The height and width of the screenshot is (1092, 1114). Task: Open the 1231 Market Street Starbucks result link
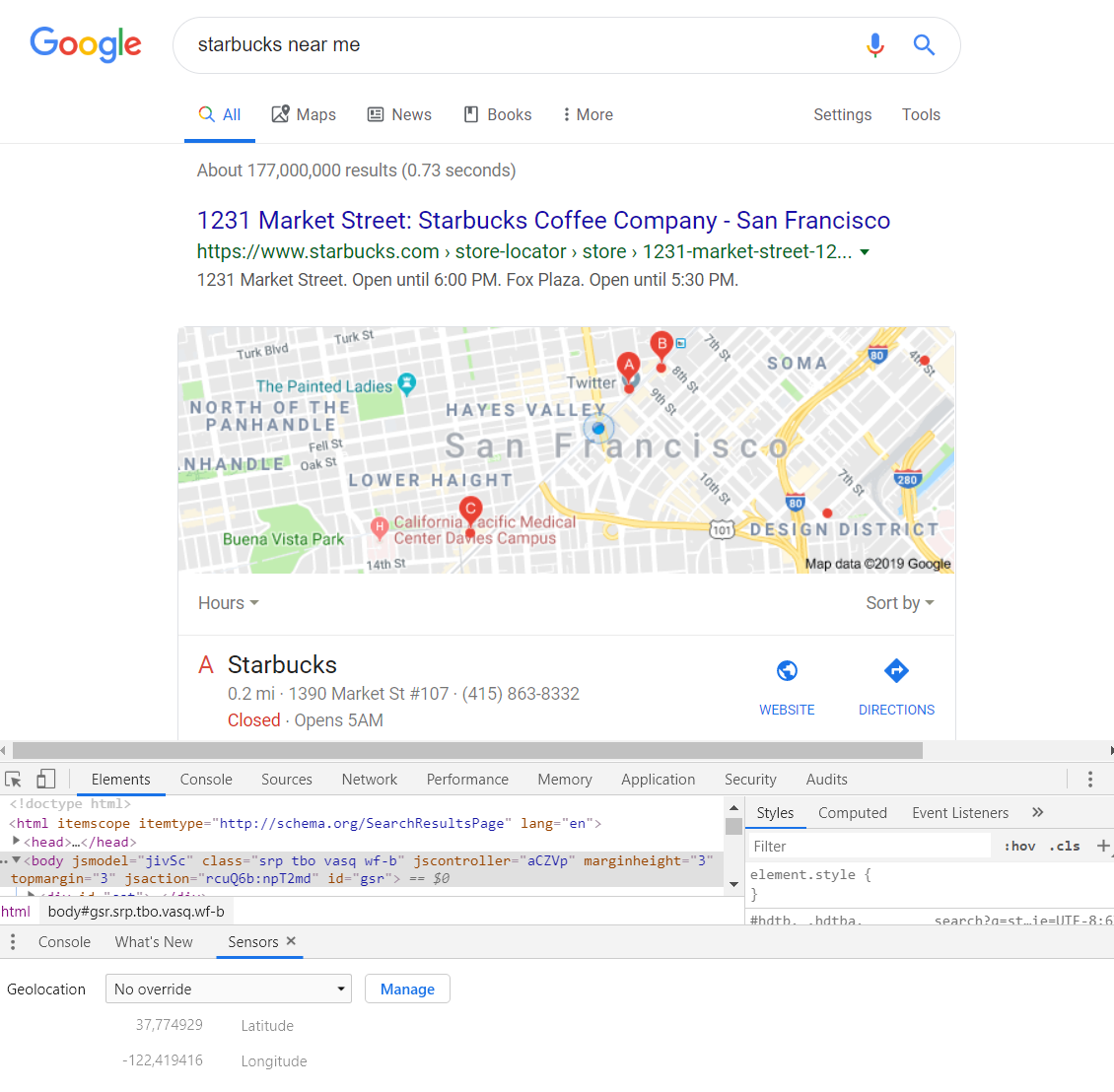coord(543,221)
